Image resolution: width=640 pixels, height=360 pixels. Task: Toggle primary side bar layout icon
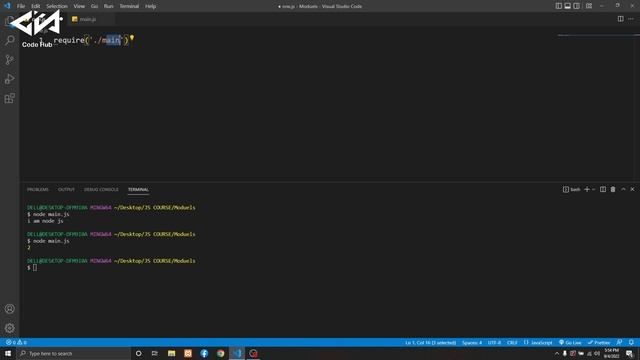tap(558, 6)
